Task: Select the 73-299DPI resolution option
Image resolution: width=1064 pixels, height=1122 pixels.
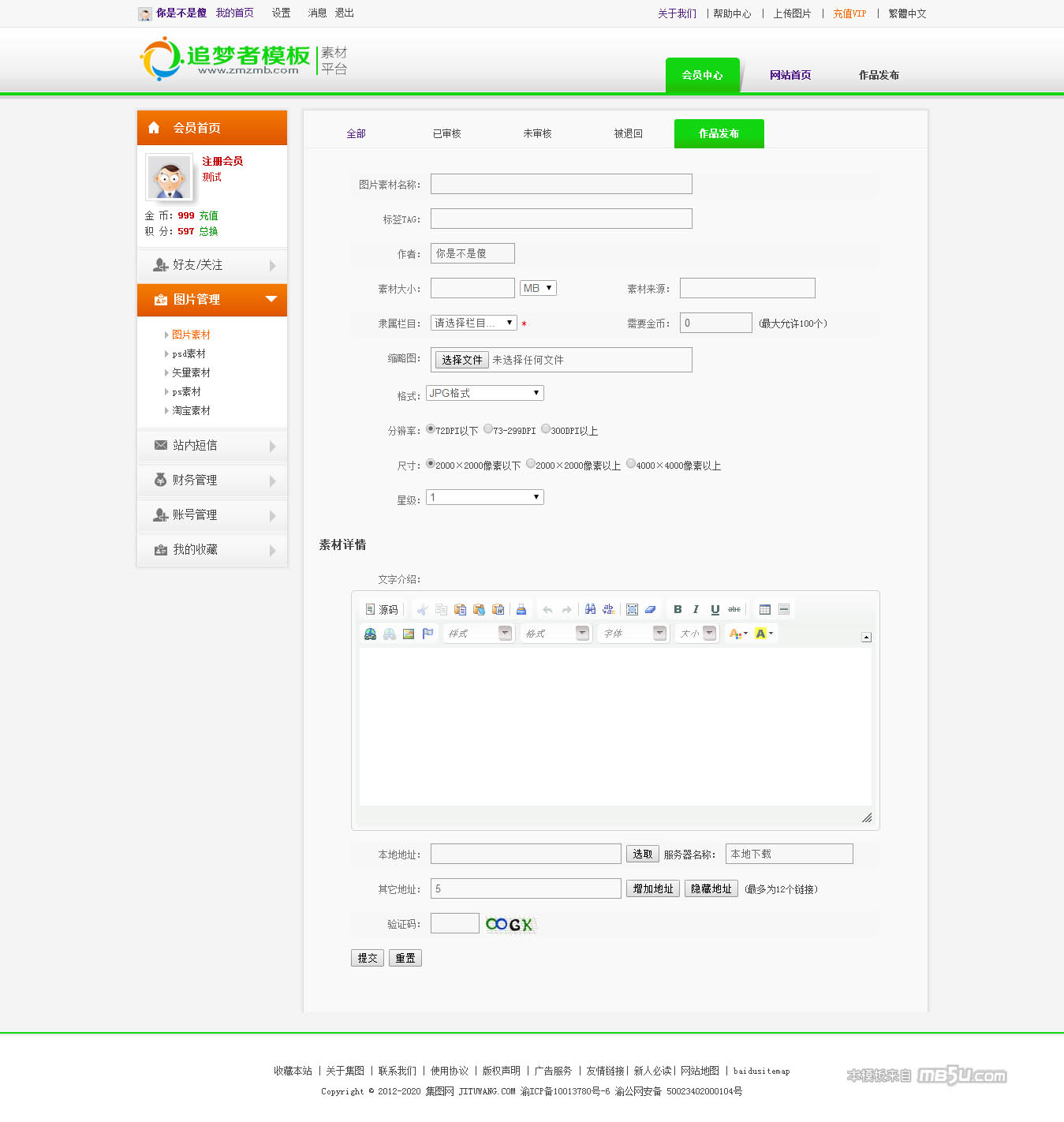Action: tap(488, 429)
